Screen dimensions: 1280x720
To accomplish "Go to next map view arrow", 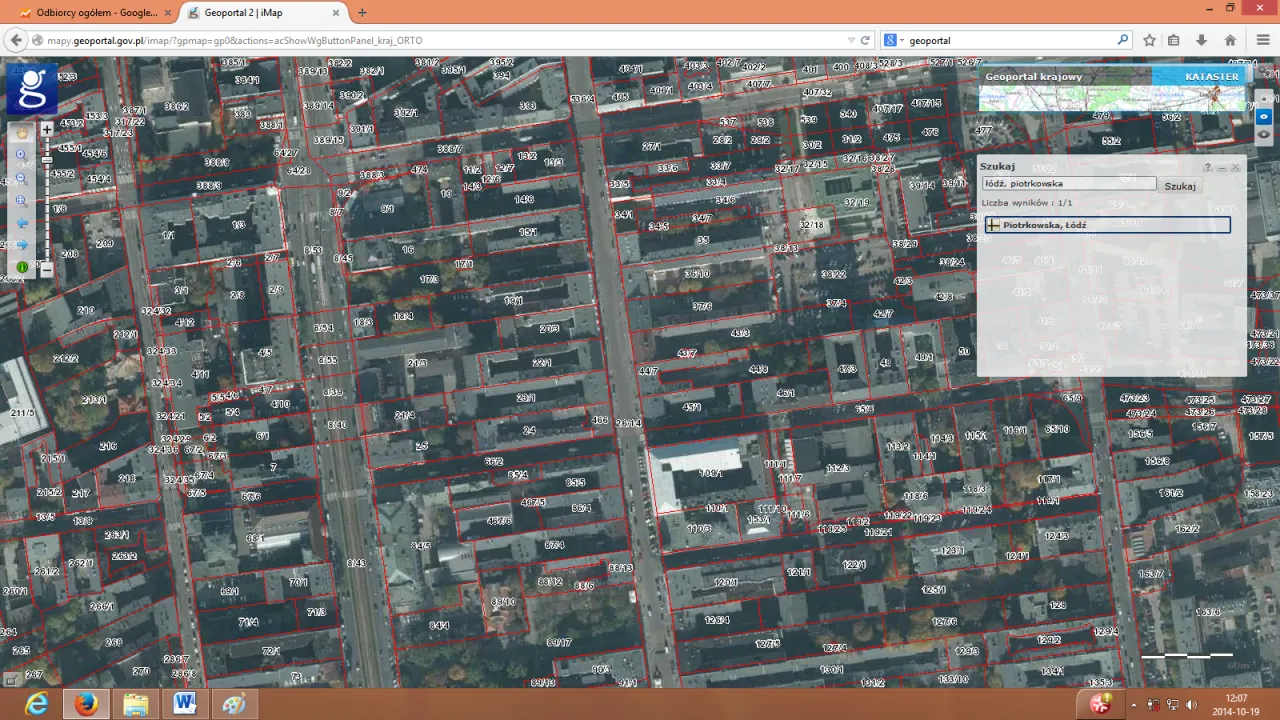I will click(21, 245).
